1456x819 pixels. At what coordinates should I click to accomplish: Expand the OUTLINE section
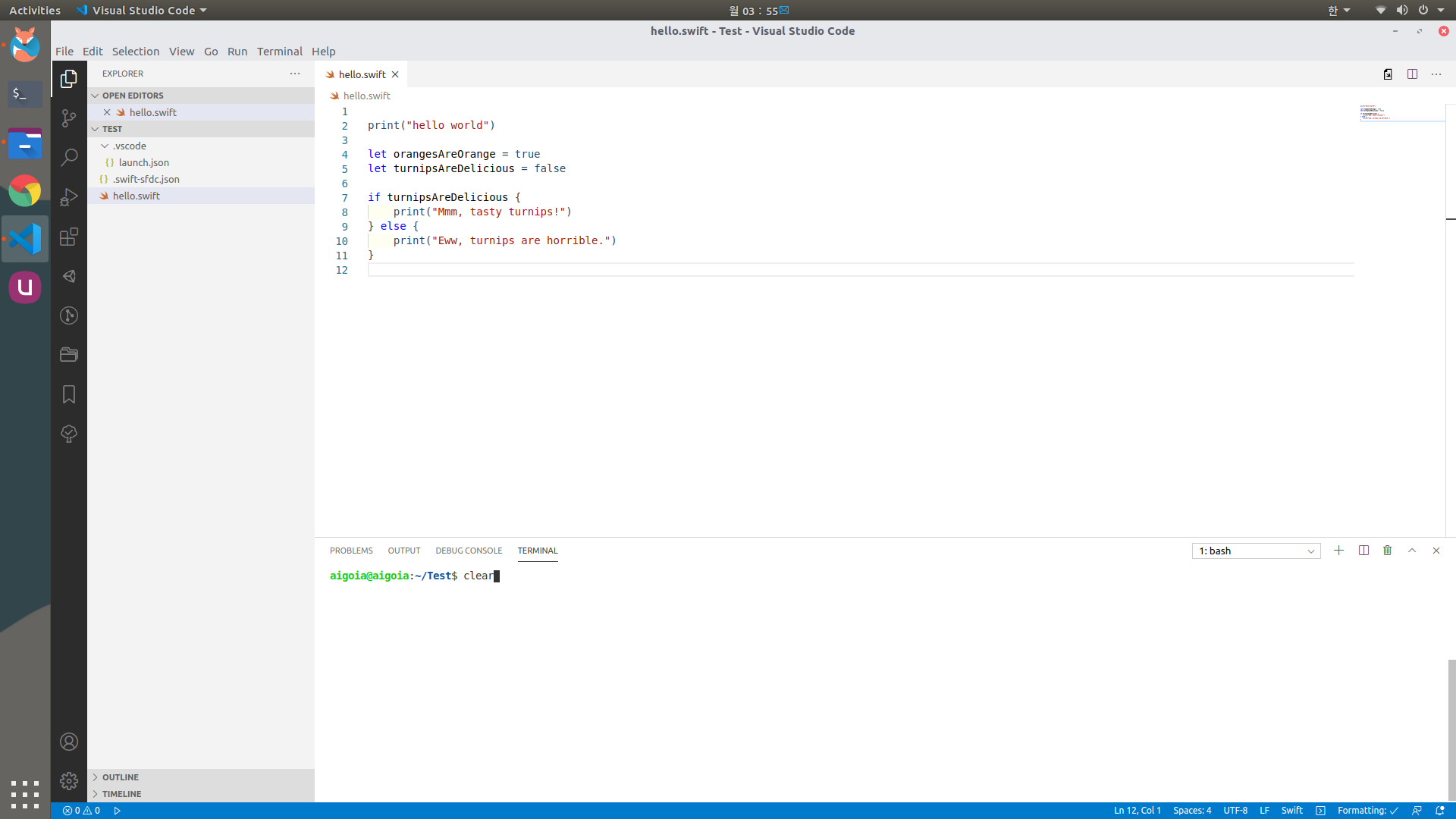pyautogui.click(x=121, y=777)
